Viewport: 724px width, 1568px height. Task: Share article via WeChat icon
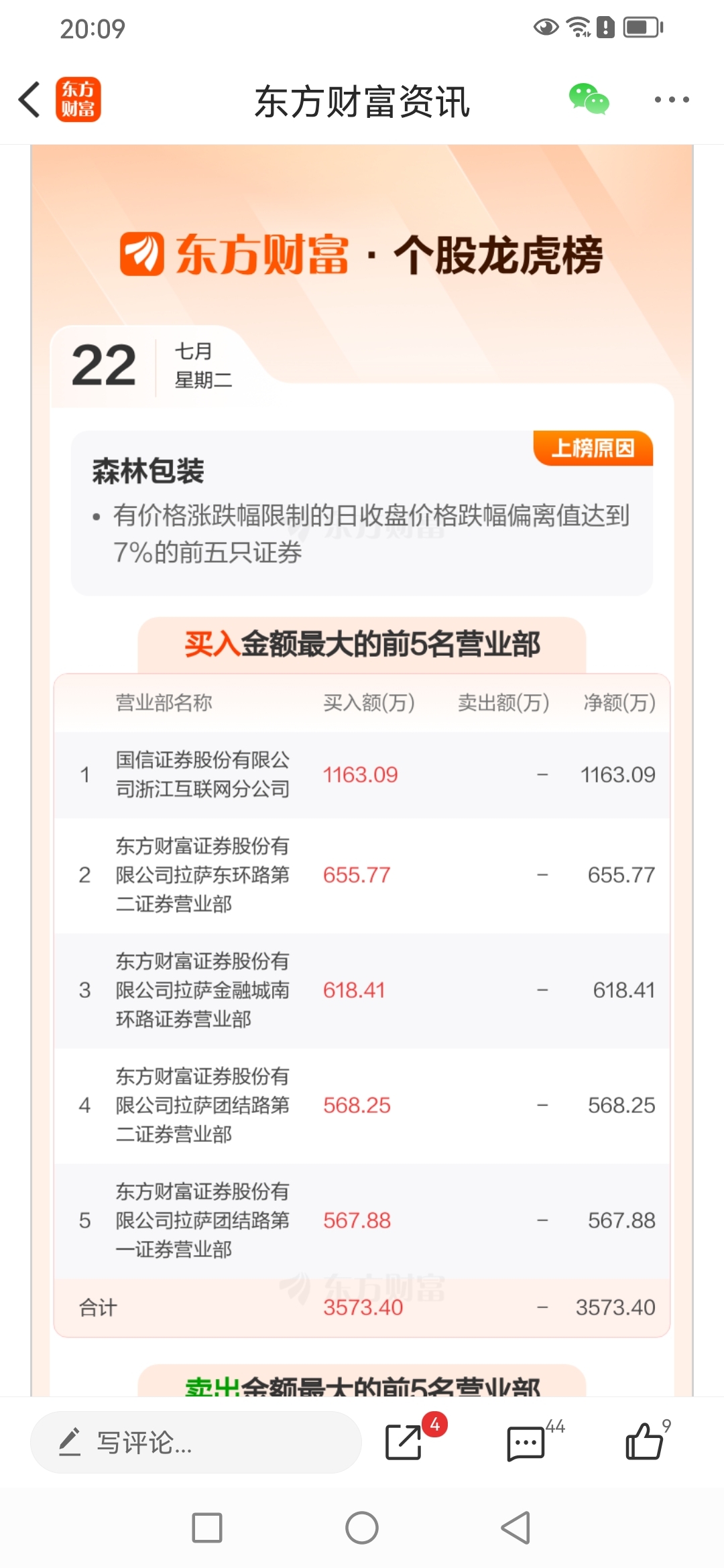coord(589,99)
